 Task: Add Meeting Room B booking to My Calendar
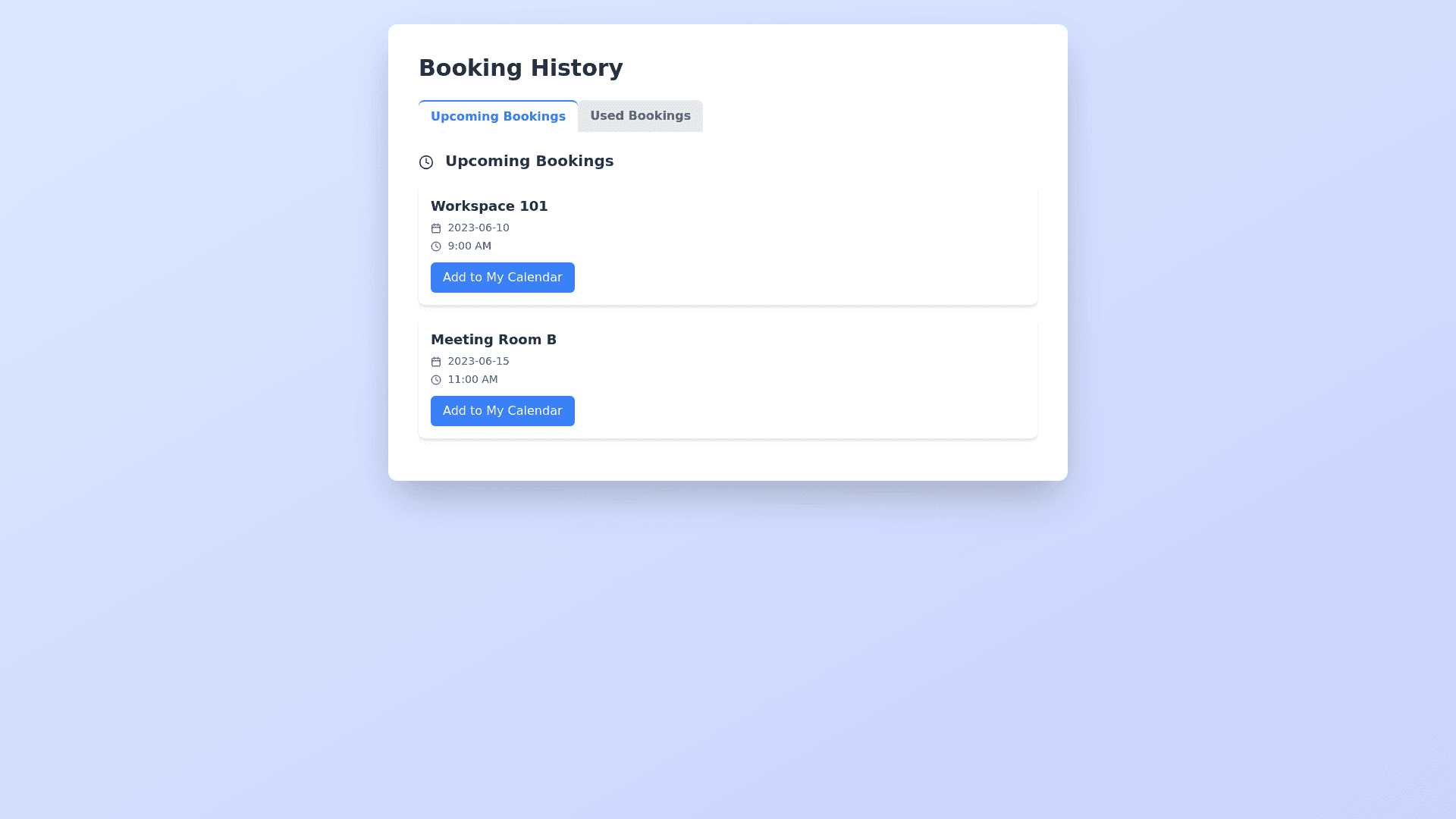pyautogui.click(x=502, y=411)
